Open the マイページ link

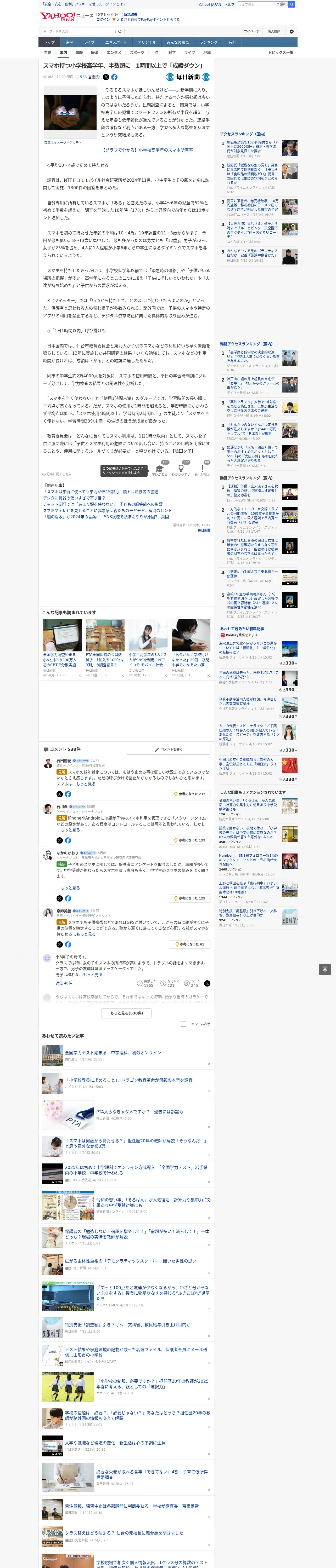click(x=252, y=31)
